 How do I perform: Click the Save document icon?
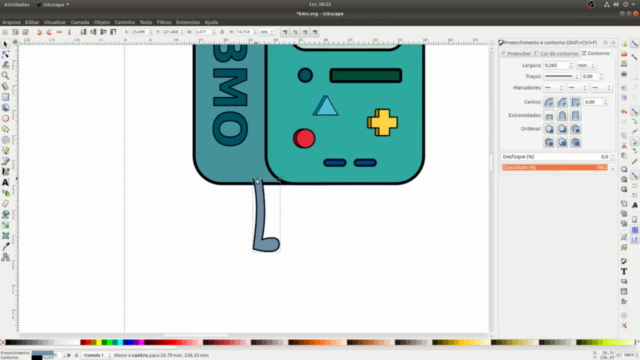click(624, 64)
